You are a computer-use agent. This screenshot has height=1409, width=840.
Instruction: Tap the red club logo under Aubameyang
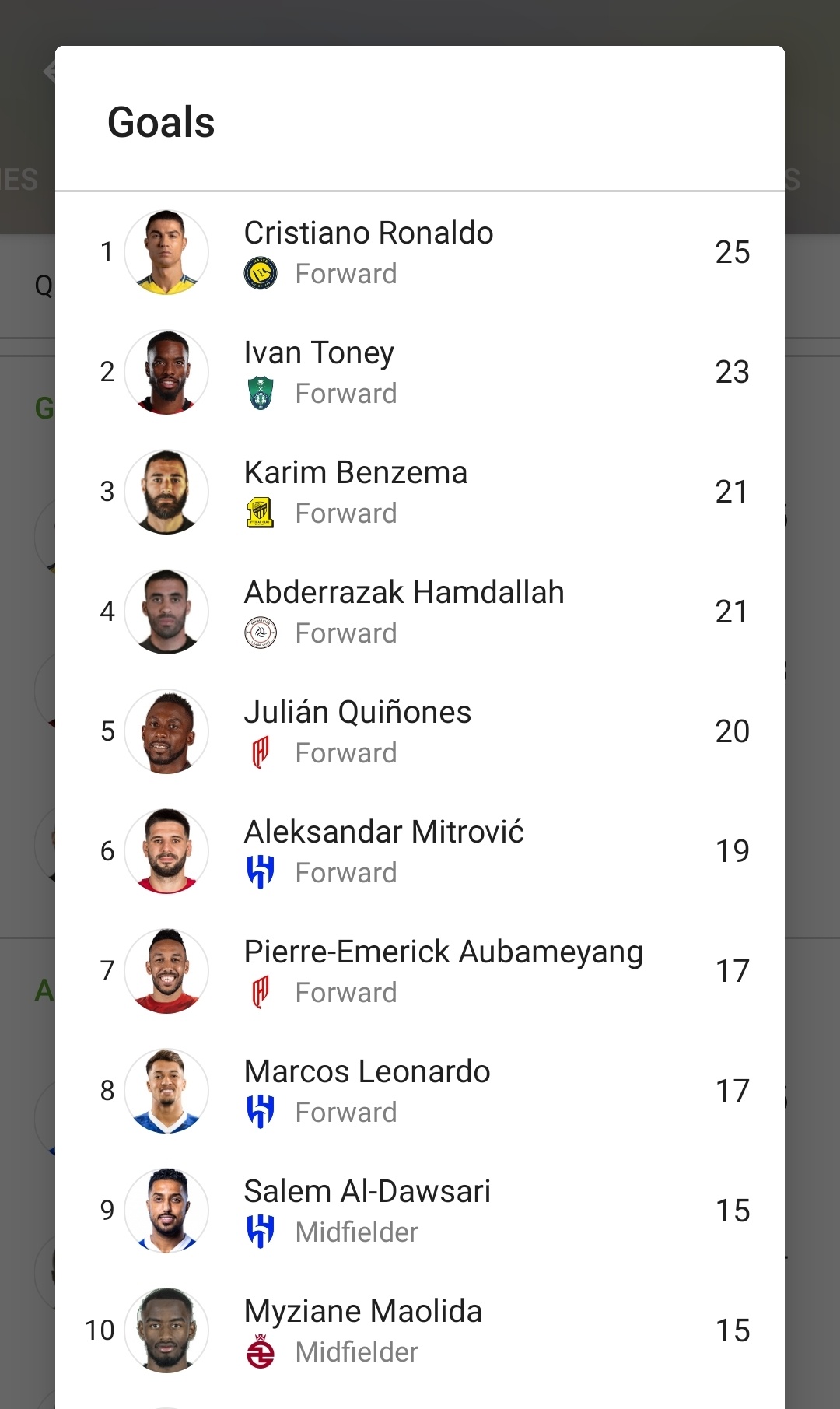pos(261,993)
